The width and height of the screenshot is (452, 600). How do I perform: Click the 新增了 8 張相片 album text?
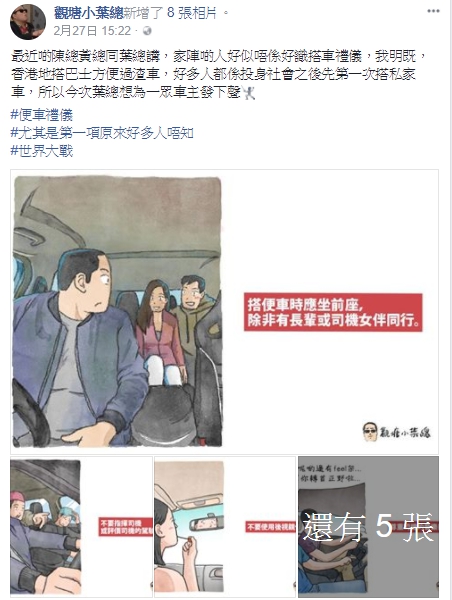coord(171,13)
